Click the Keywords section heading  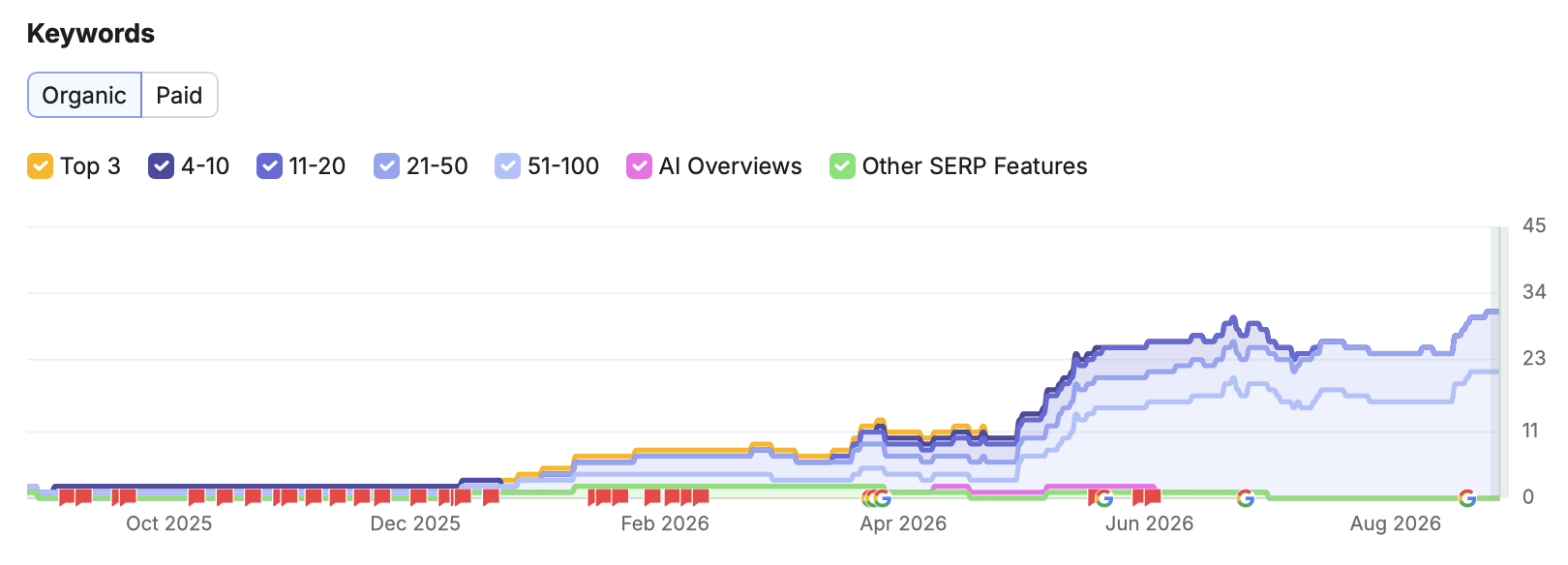coord(91,34)
